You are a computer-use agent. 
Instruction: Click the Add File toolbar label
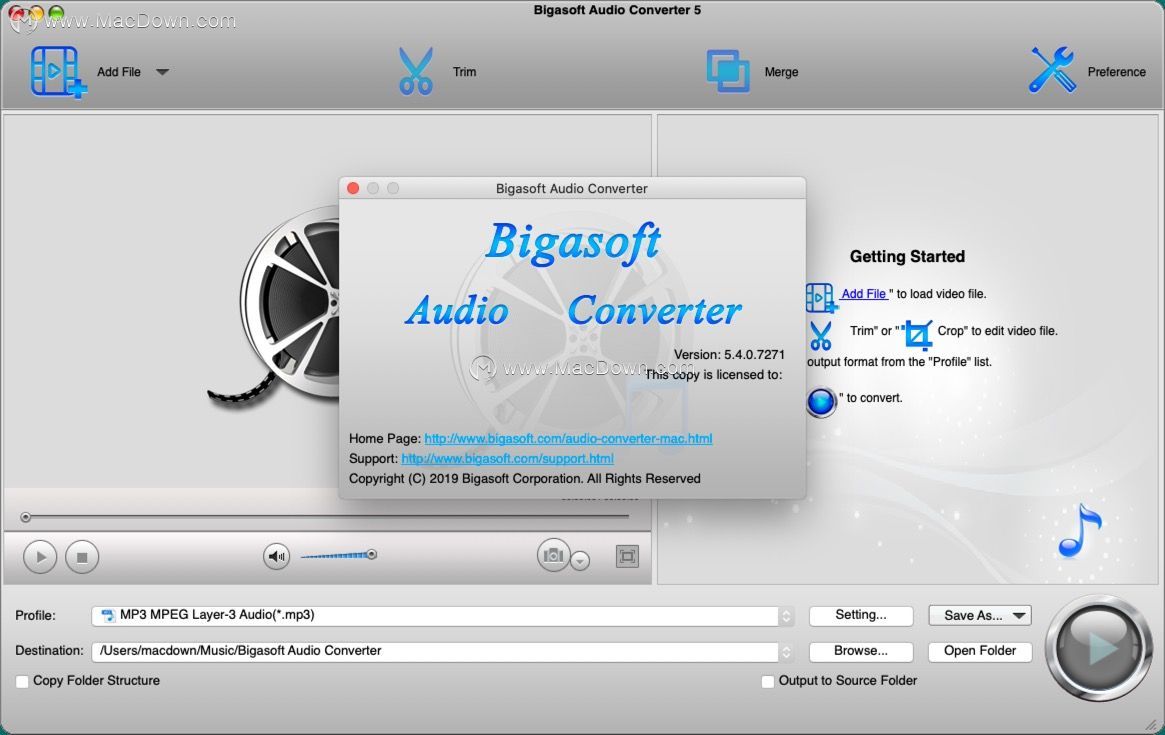point(119,72)
